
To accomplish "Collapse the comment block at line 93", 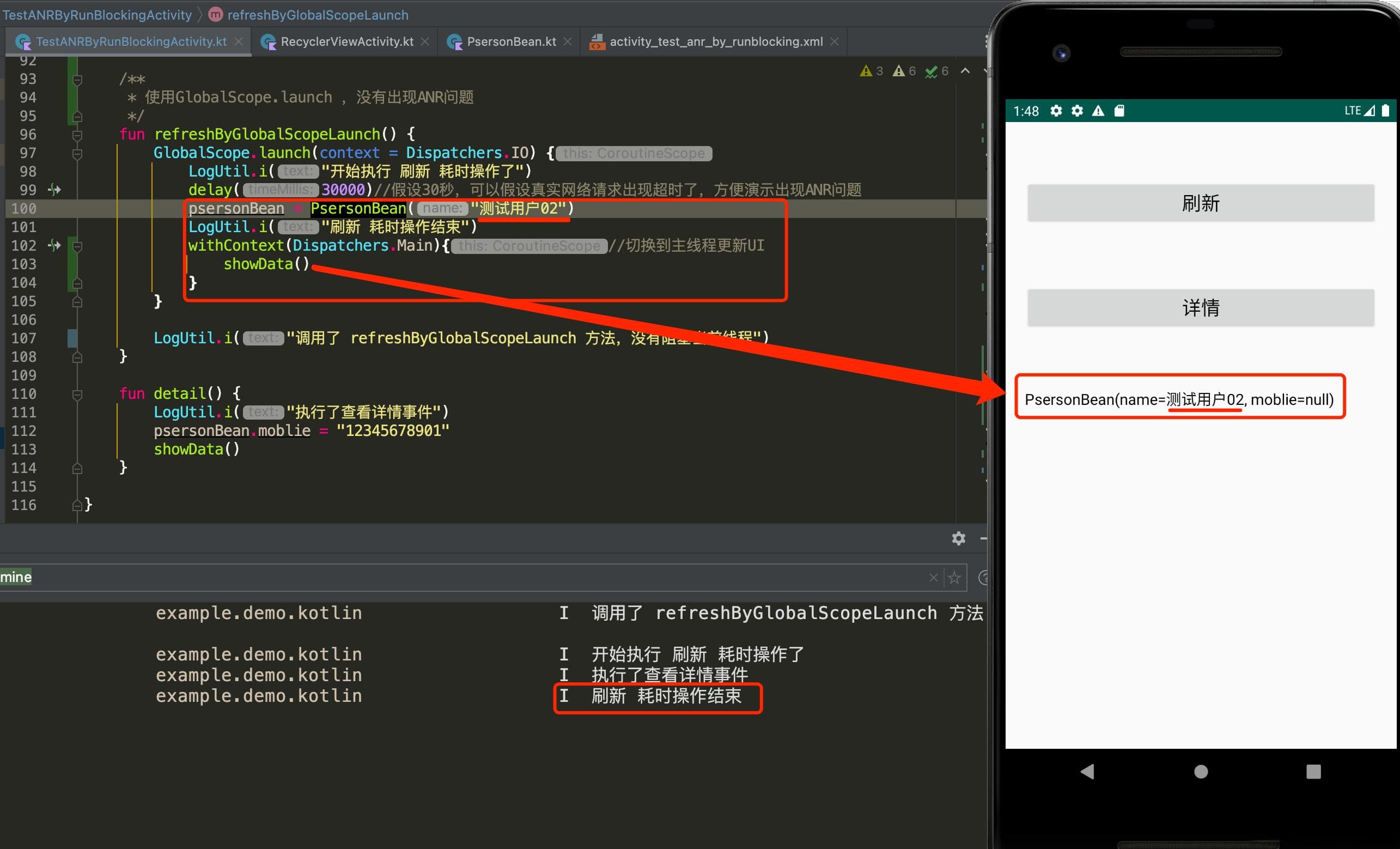I will [77, 80].
